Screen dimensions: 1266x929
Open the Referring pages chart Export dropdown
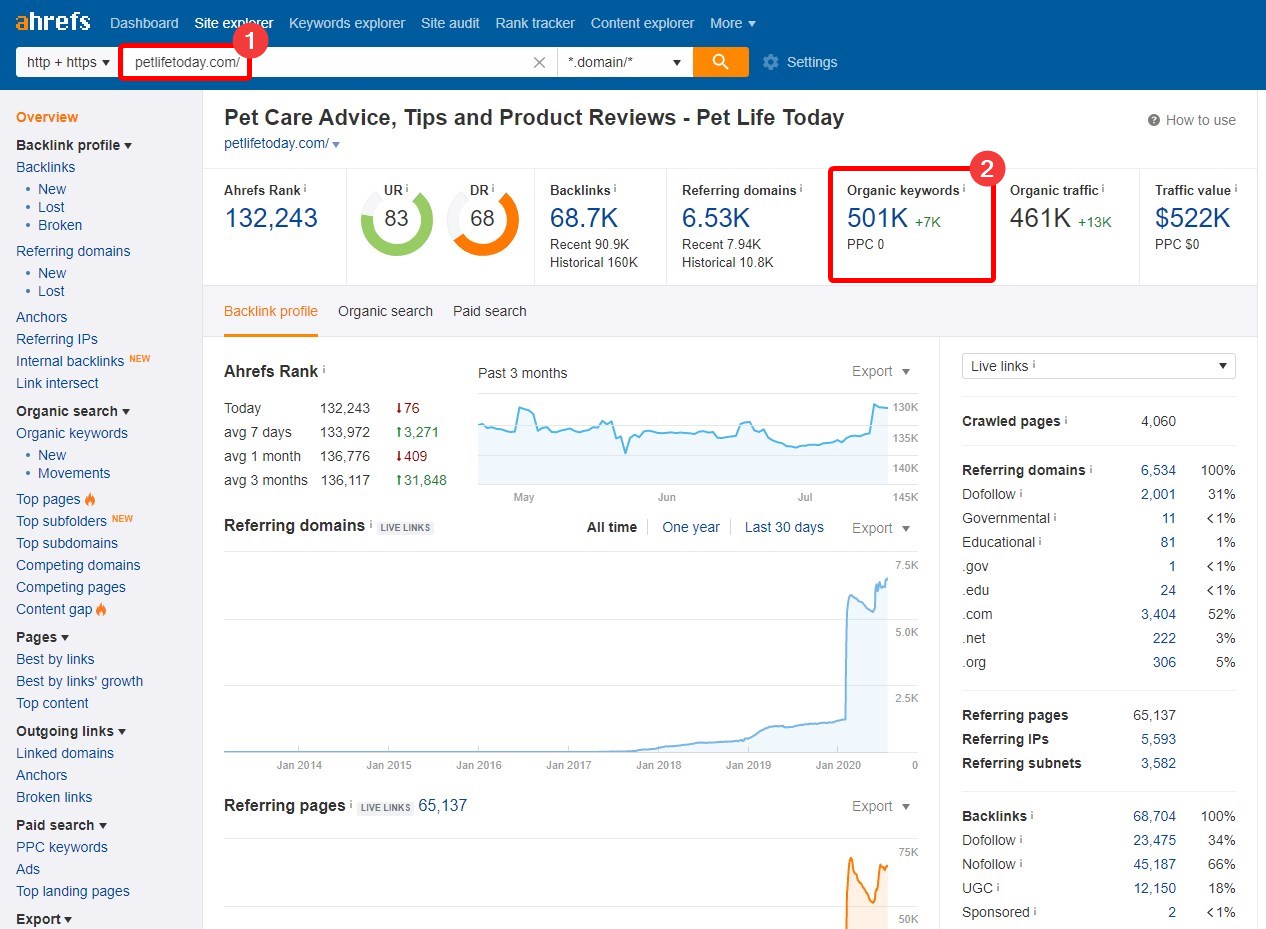[x=881, y=806]
